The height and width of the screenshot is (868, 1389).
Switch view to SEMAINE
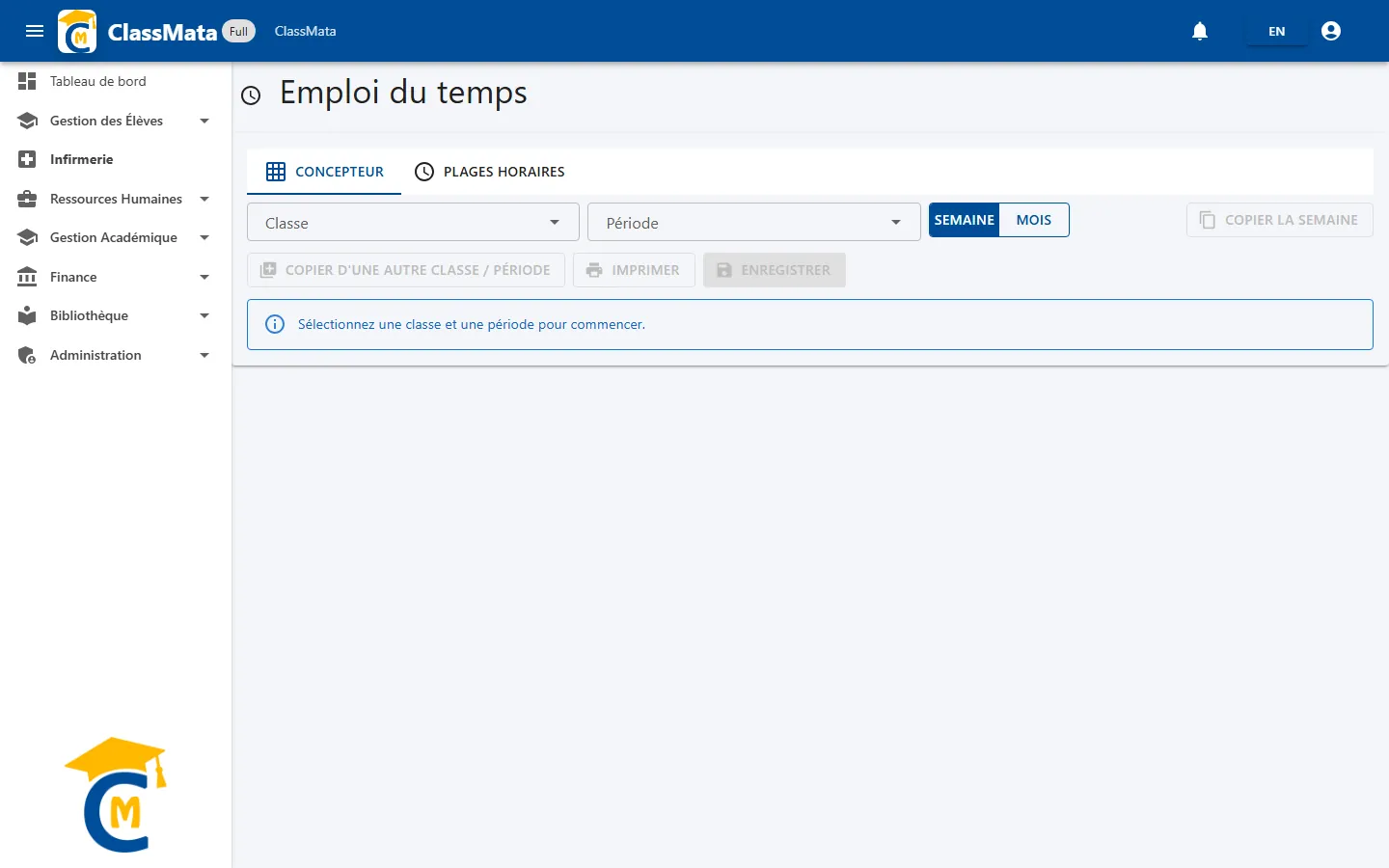[964, 220]
